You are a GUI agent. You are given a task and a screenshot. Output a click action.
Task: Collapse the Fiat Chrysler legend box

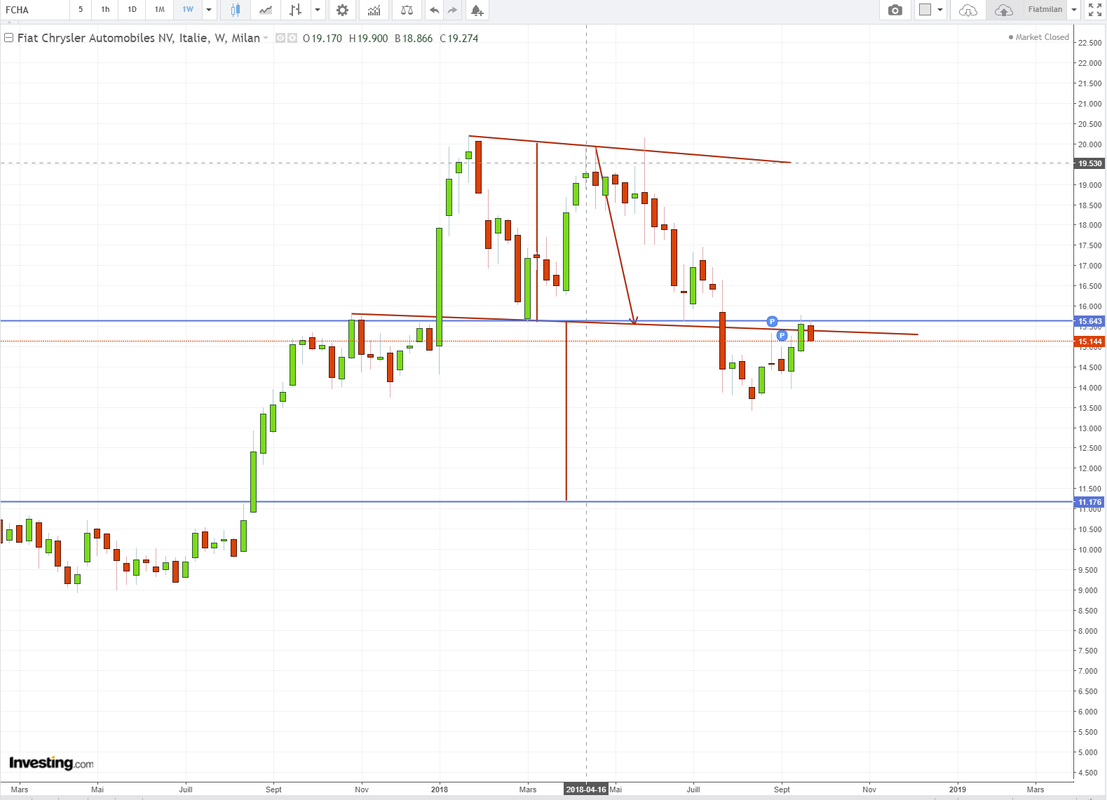(x=8, y=38)
